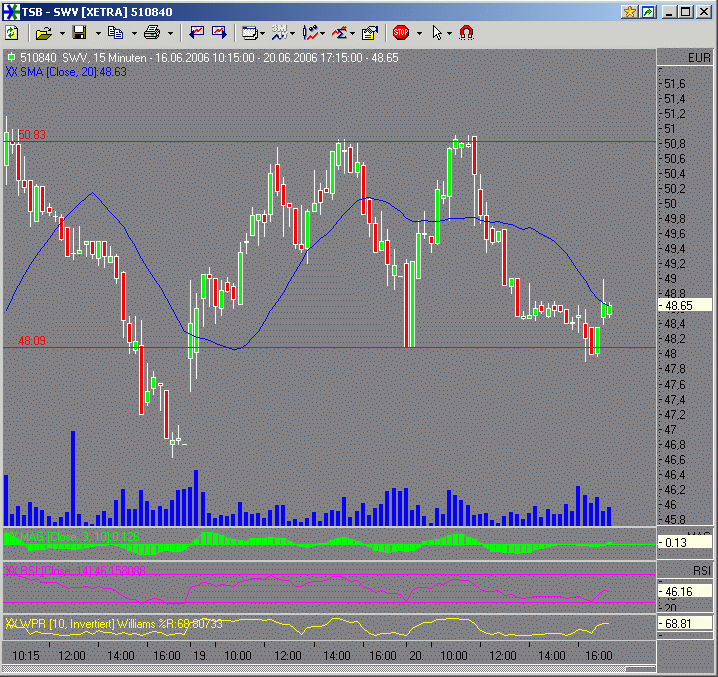Image resolution: width=718 pixels, height=677 pixels.
Task: Expand the open-folder dropdown arrow
Action: 62,33
